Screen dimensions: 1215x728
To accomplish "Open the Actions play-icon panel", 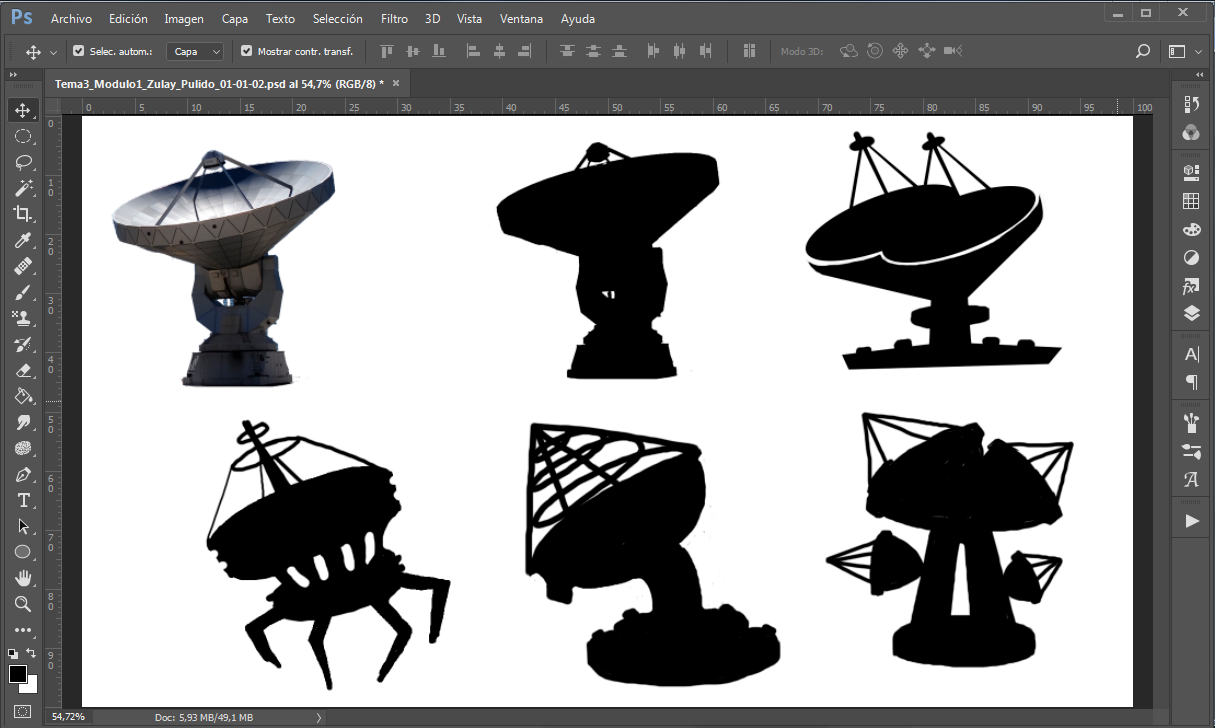I will [x=1191, y=520].
